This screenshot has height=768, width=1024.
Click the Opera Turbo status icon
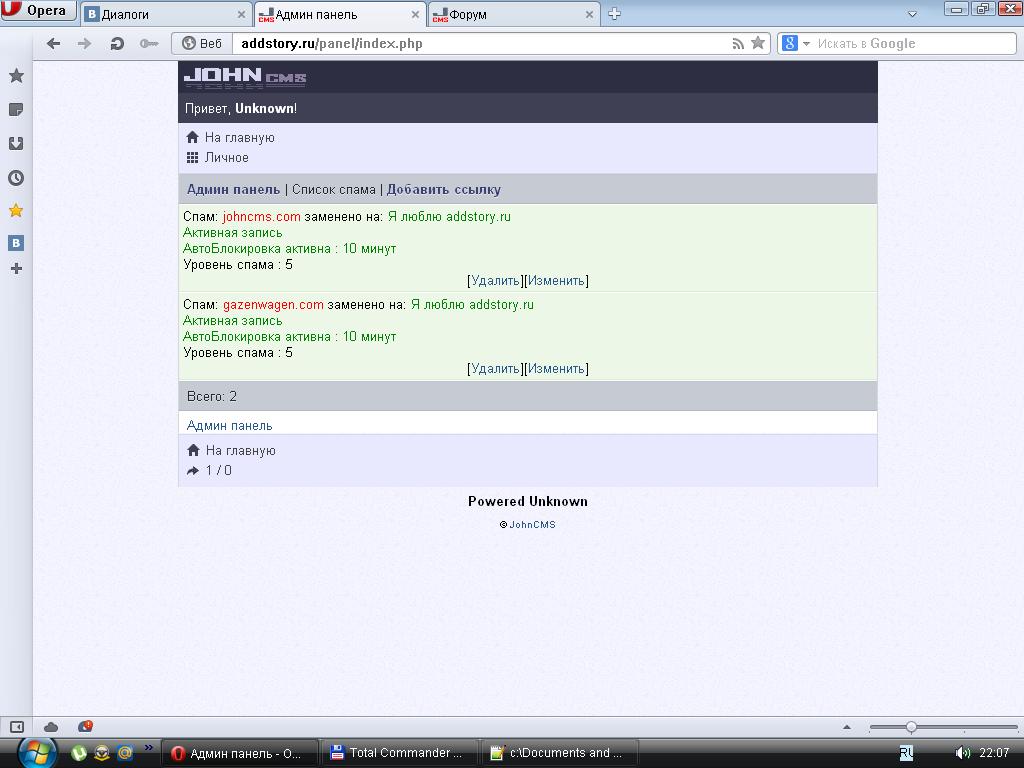(x=85, y=726)
